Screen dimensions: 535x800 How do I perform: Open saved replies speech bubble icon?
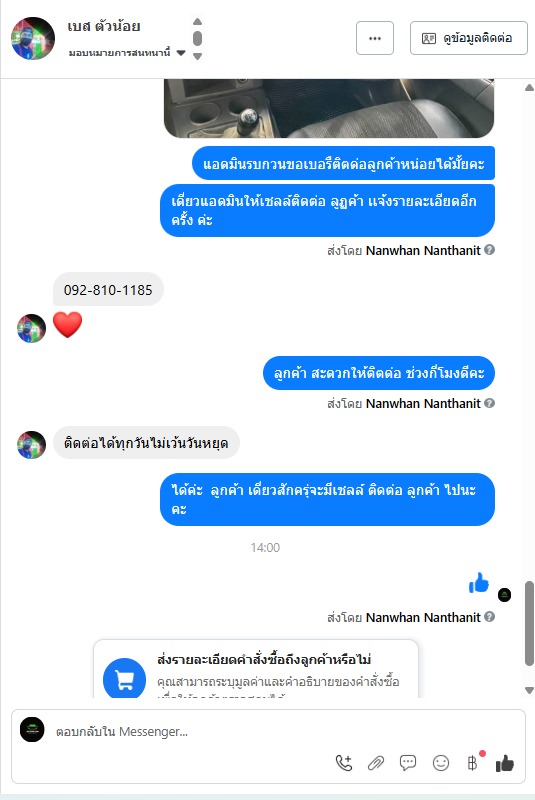408,763
